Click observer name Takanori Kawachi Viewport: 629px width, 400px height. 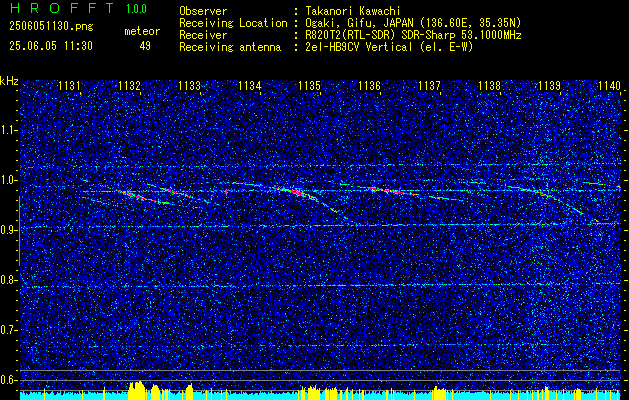pyautogui.click(x=352, y=11)
